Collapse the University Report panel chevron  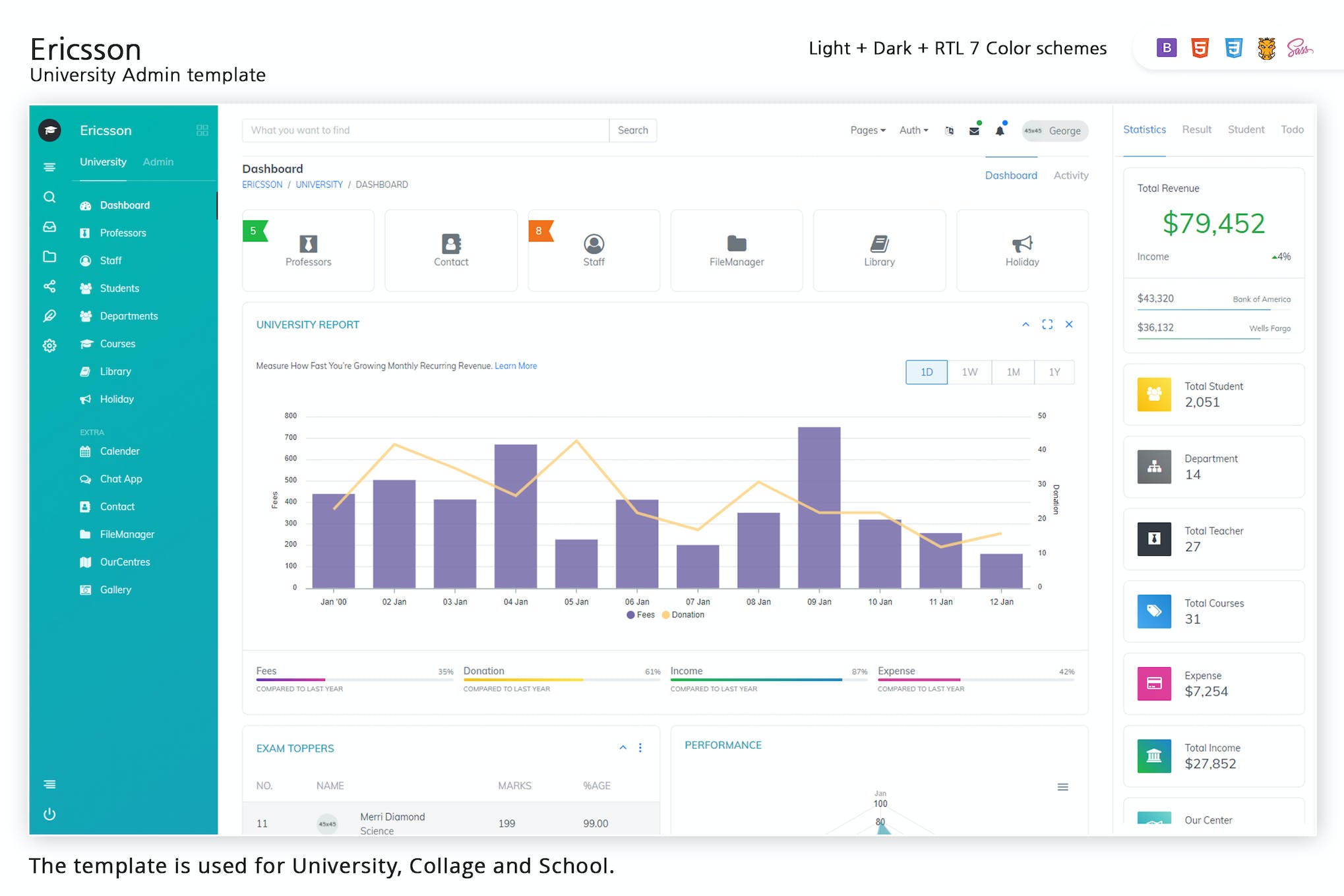tap(1025, 324)
